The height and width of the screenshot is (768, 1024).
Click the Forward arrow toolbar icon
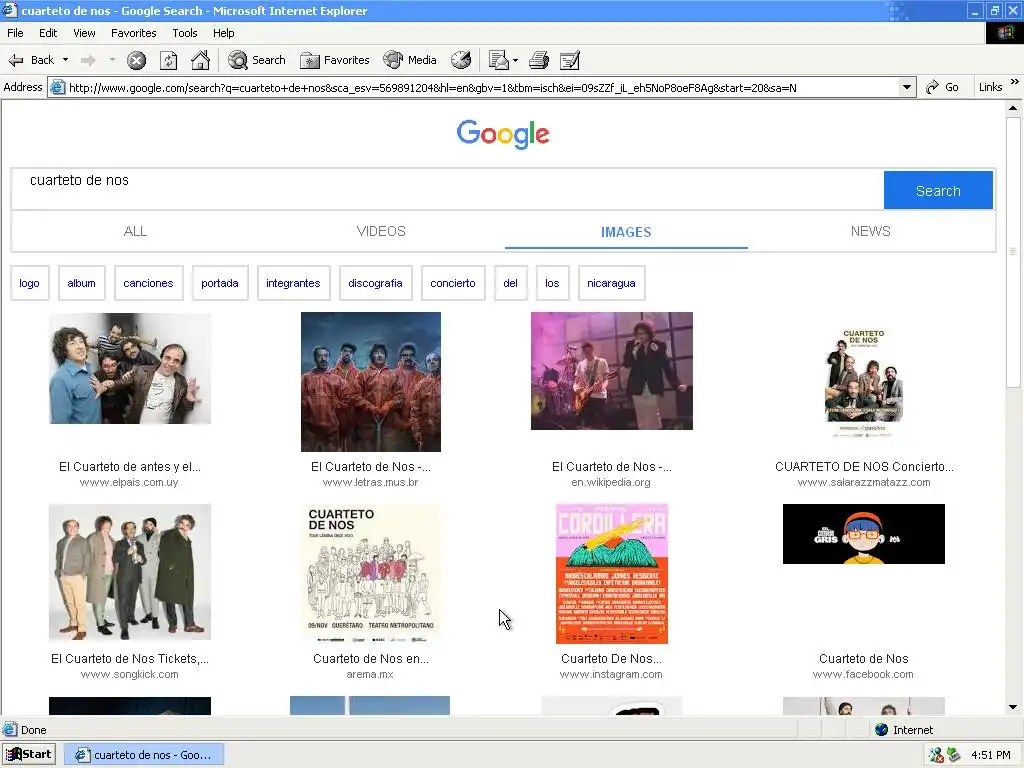pyautogui.click(x=88, y=60)
